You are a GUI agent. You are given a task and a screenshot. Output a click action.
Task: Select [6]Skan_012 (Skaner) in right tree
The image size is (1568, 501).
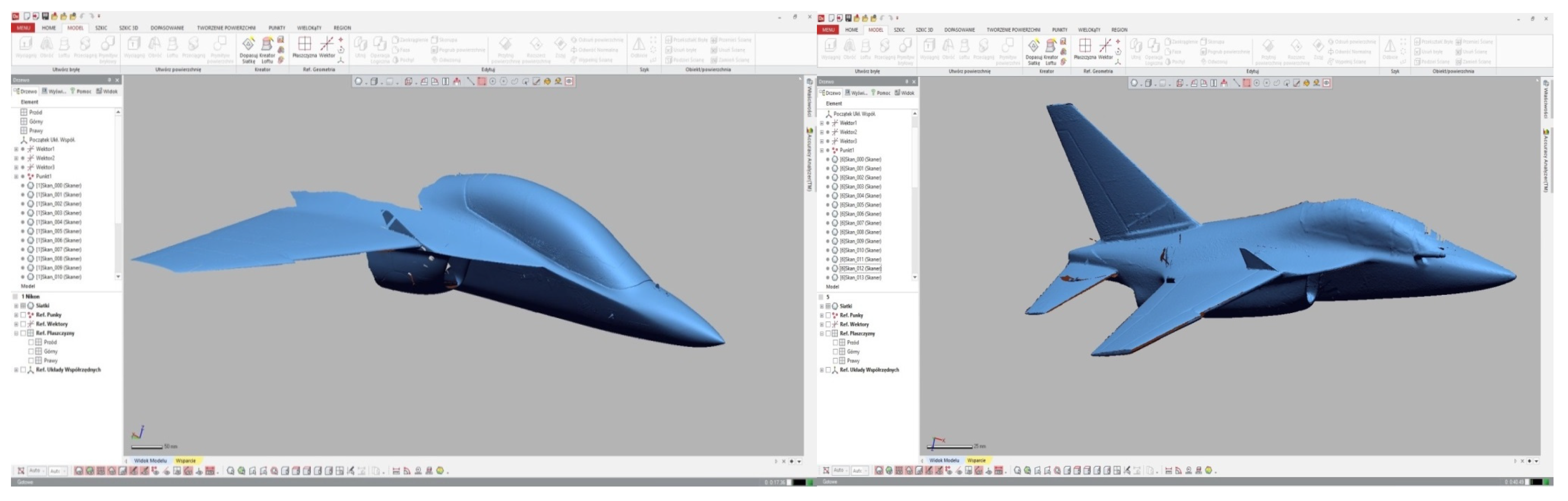coord(860,268)
